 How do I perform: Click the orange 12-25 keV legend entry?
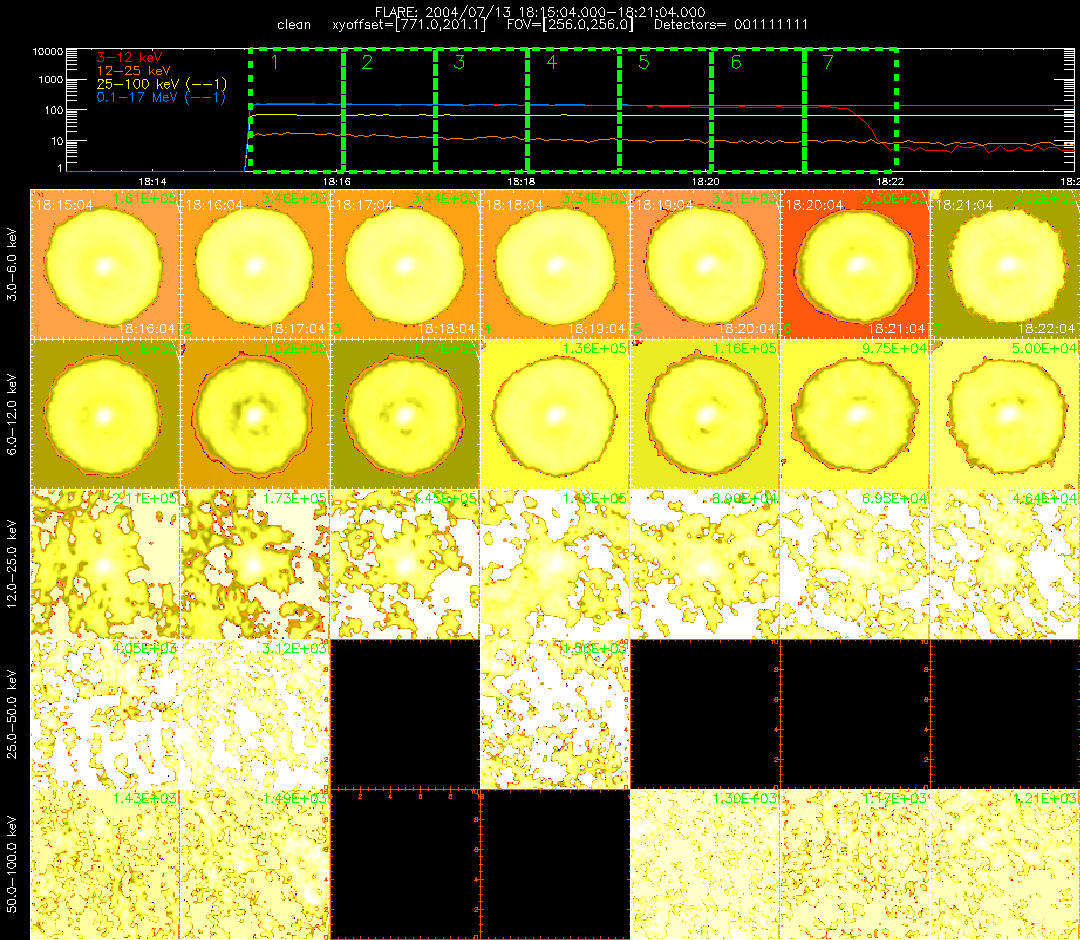[133, 70]
